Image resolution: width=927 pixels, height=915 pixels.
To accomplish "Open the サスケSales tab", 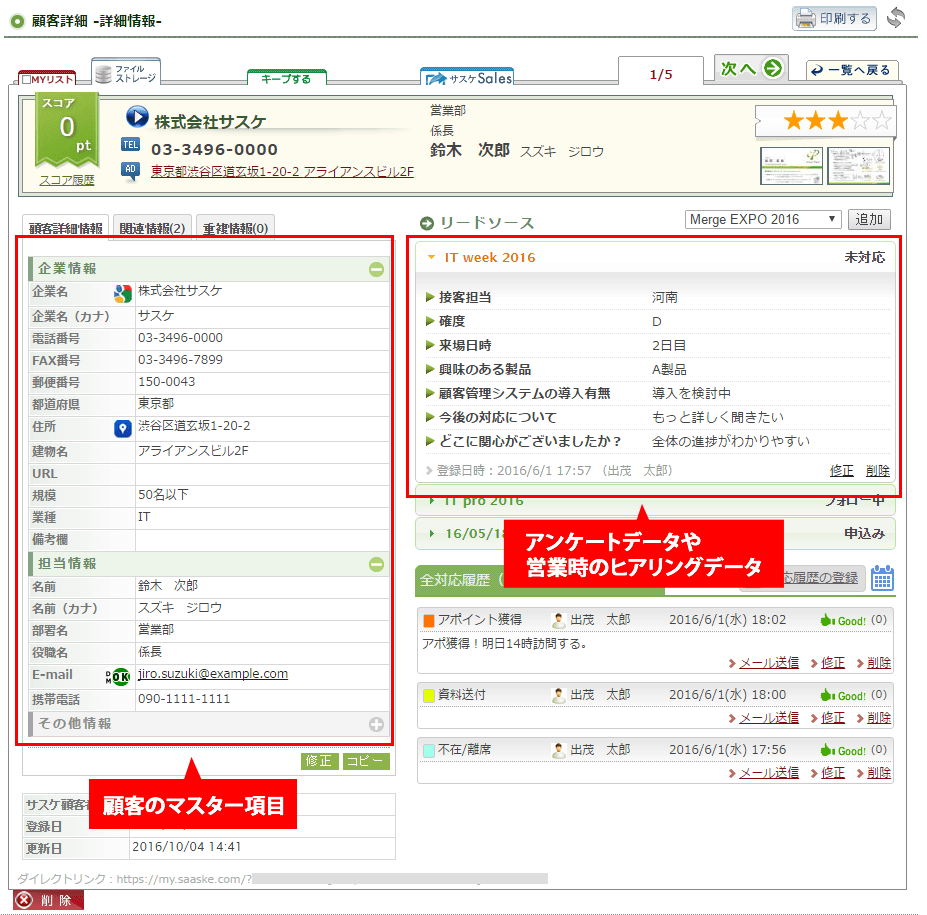I will point(467,77).
